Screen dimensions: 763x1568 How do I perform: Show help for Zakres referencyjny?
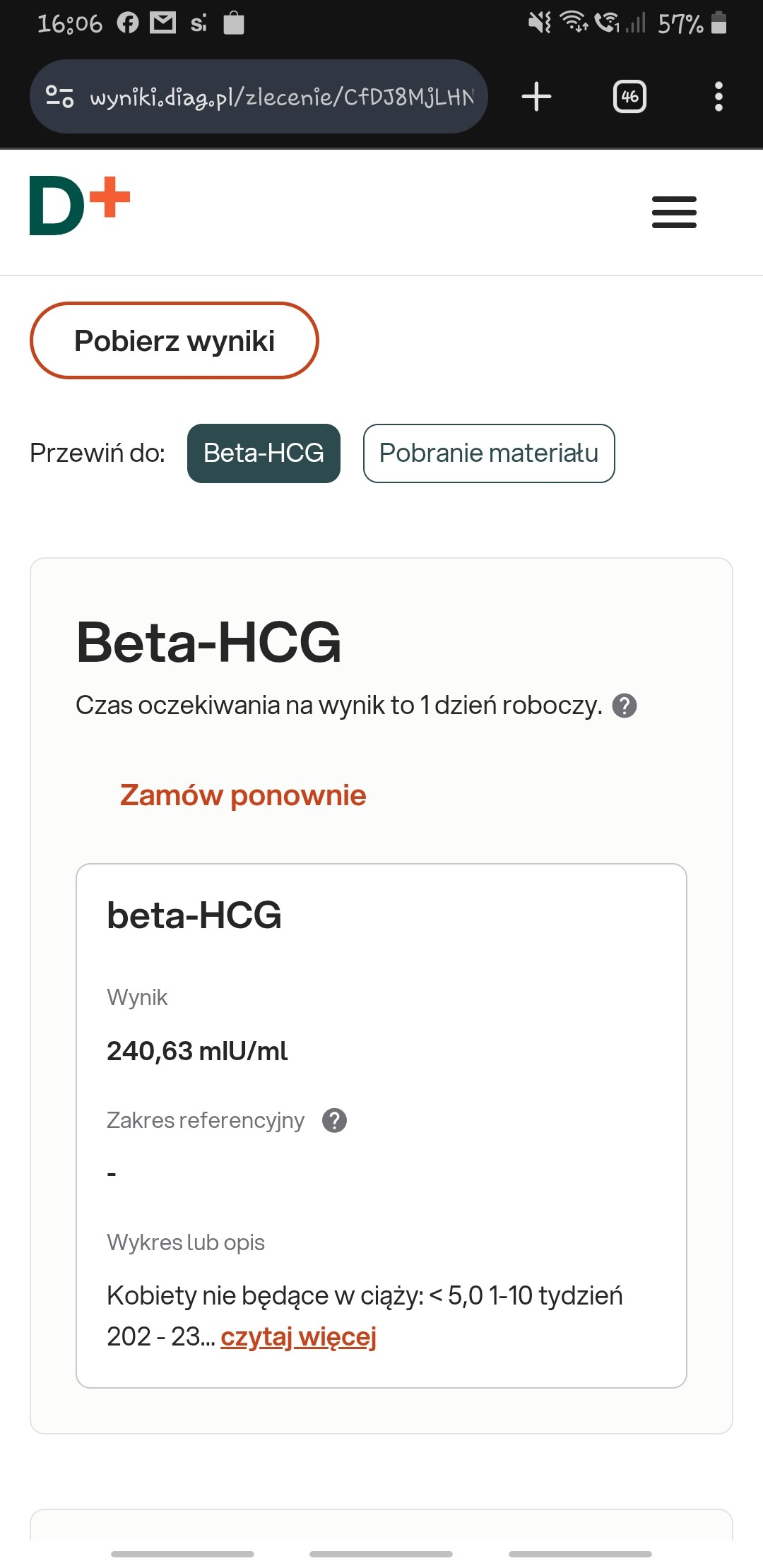[x=334, y=1120]
